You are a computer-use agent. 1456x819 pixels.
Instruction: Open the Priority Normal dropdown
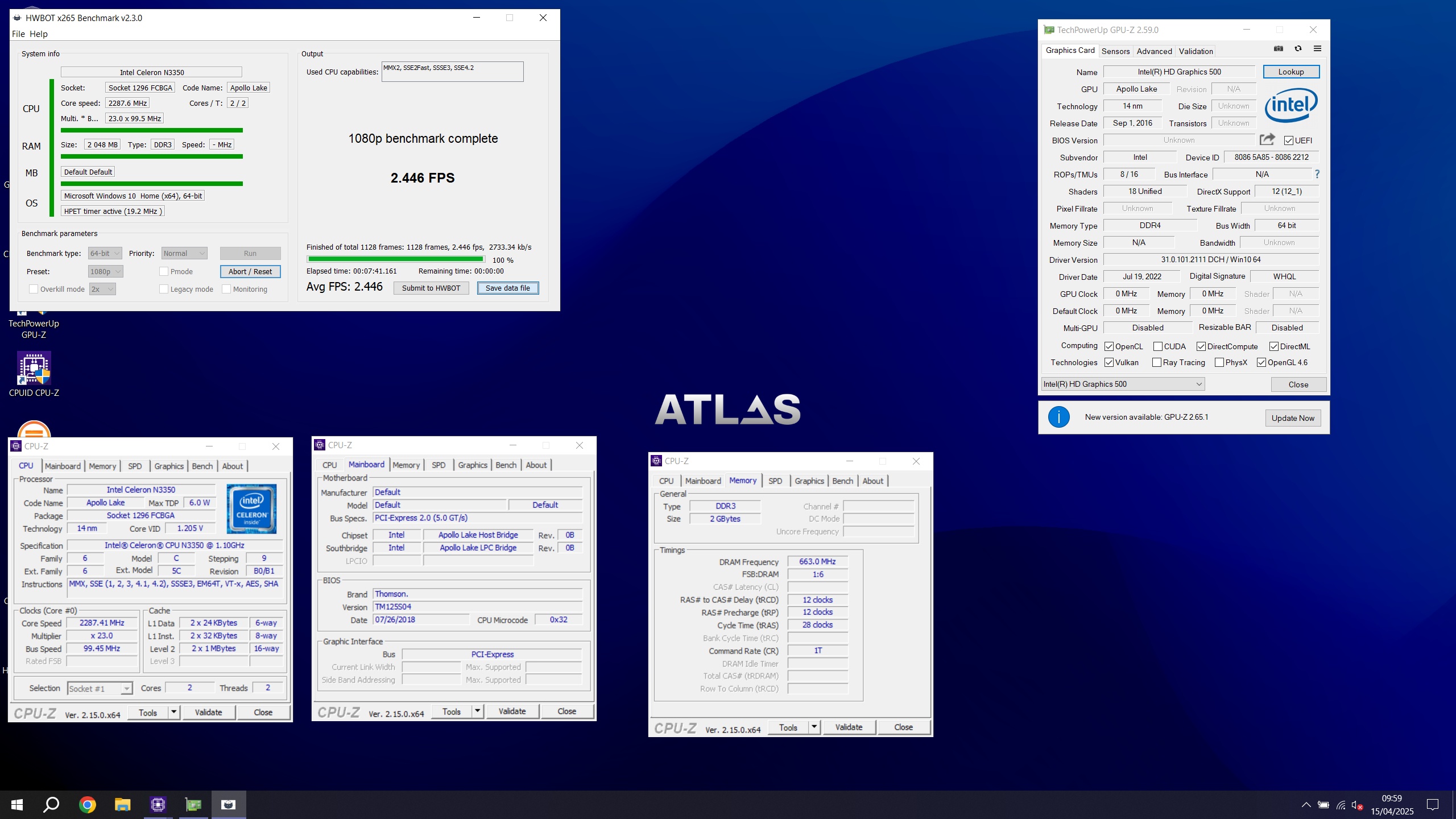[x=184, y=253]
